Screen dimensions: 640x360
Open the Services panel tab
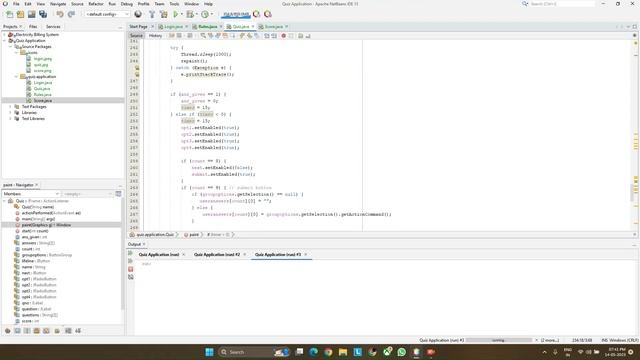point(53,27)
